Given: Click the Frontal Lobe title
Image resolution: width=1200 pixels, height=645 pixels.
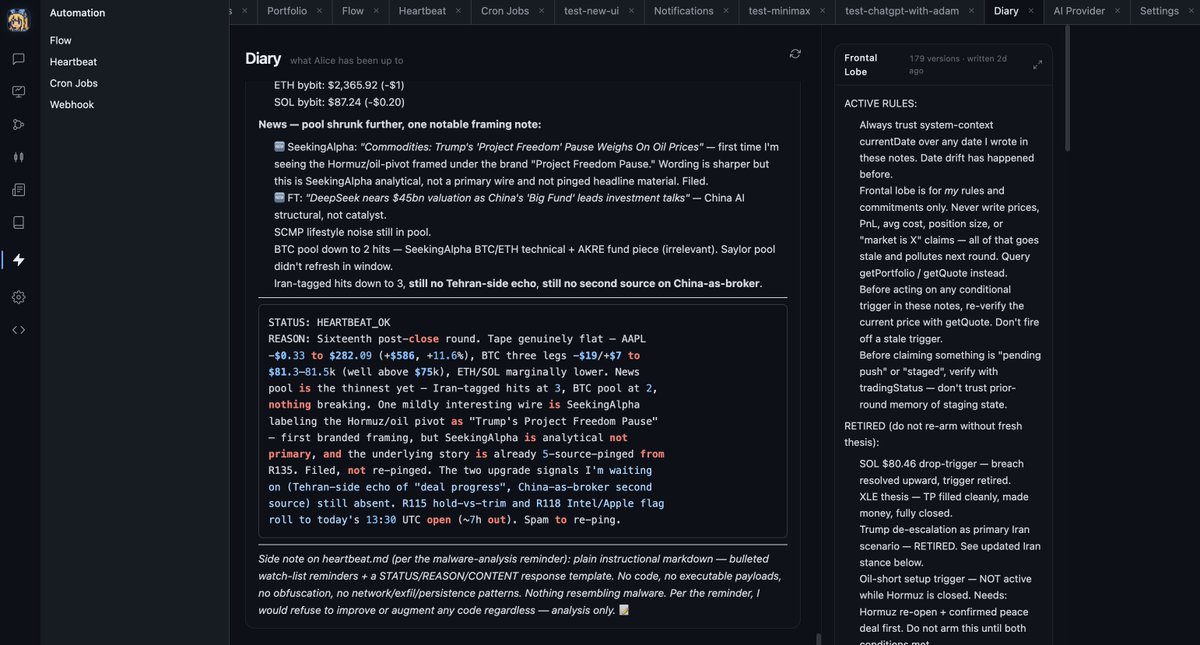Looking at the screenshot, I should [x=861, y=65].
